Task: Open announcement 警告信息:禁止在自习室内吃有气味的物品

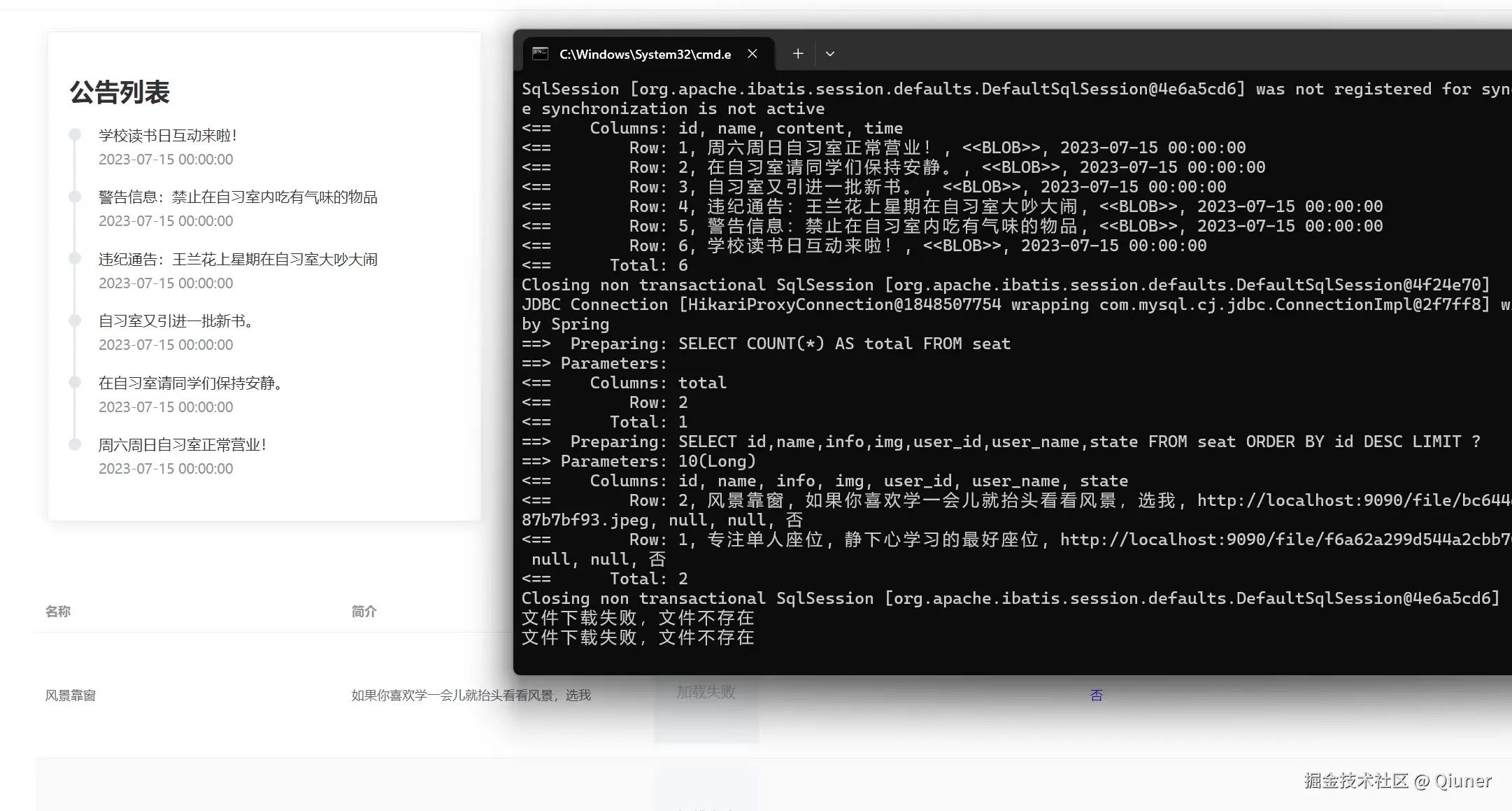Action: click(x=238, y=197)
